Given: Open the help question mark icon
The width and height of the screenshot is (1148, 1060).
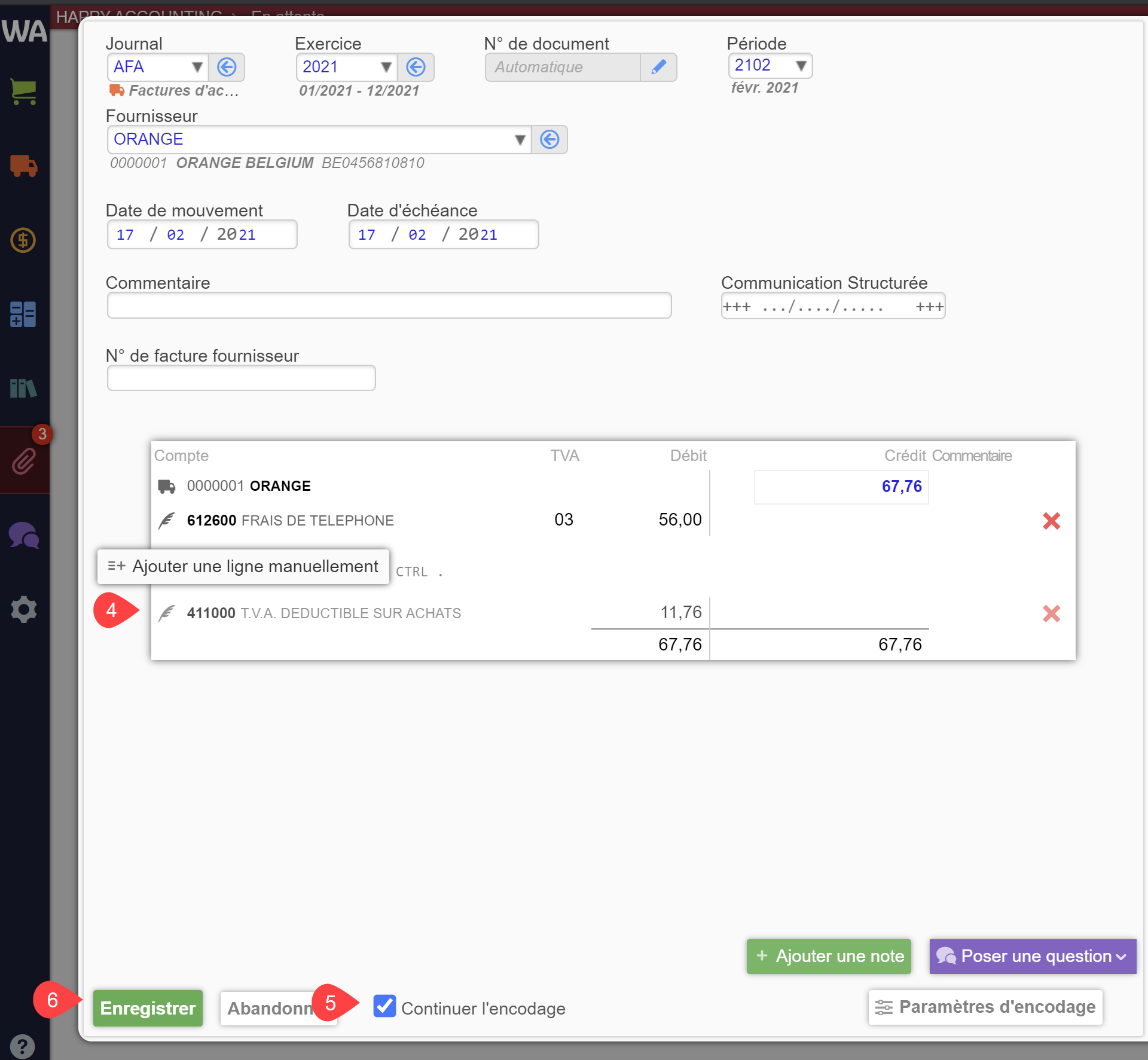Looking at the screenshot, I should (x=22, y=1046).
